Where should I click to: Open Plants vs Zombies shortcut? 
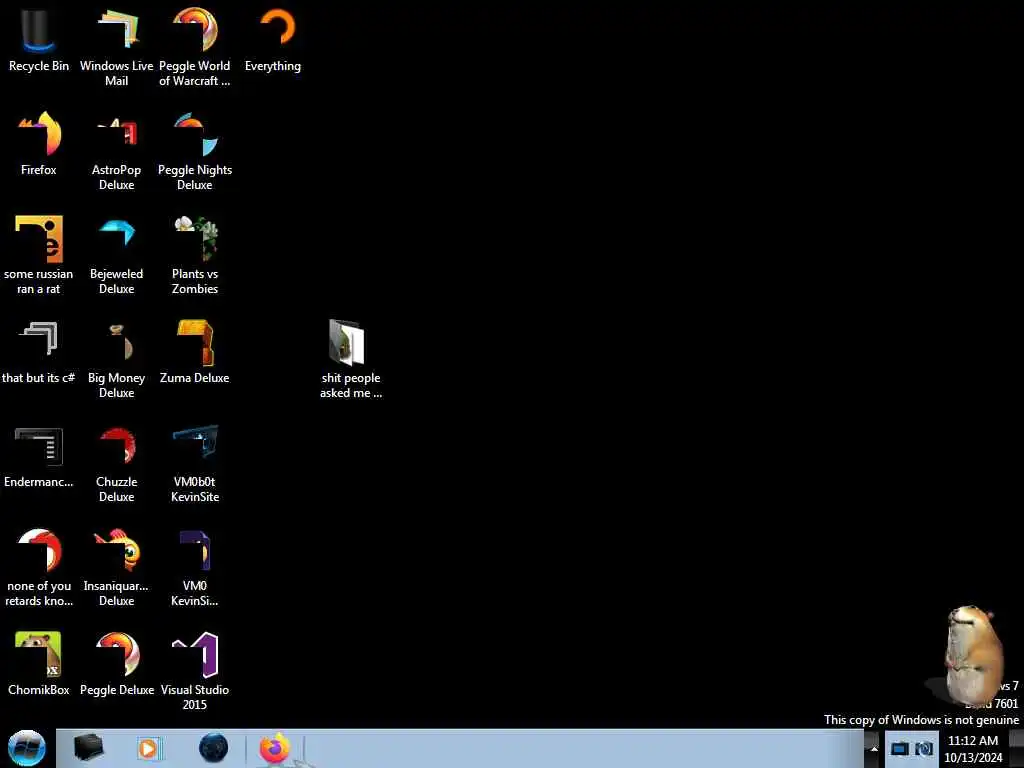click(195, 255)
